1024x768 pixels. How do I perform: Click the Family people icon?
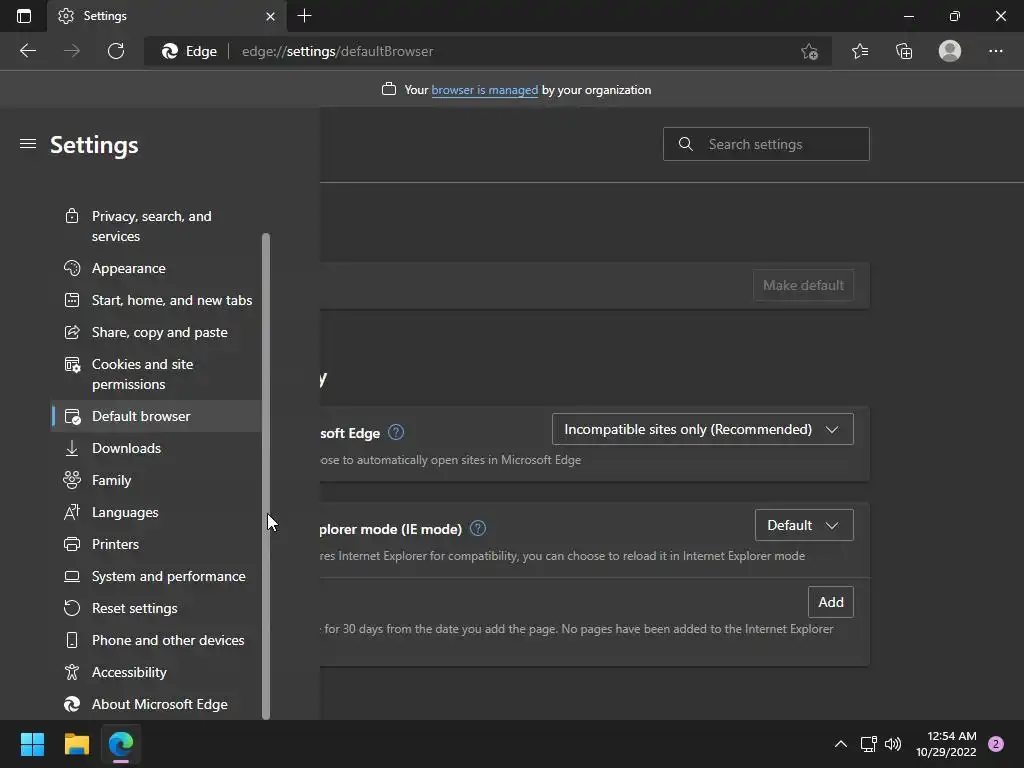(72, 480)
